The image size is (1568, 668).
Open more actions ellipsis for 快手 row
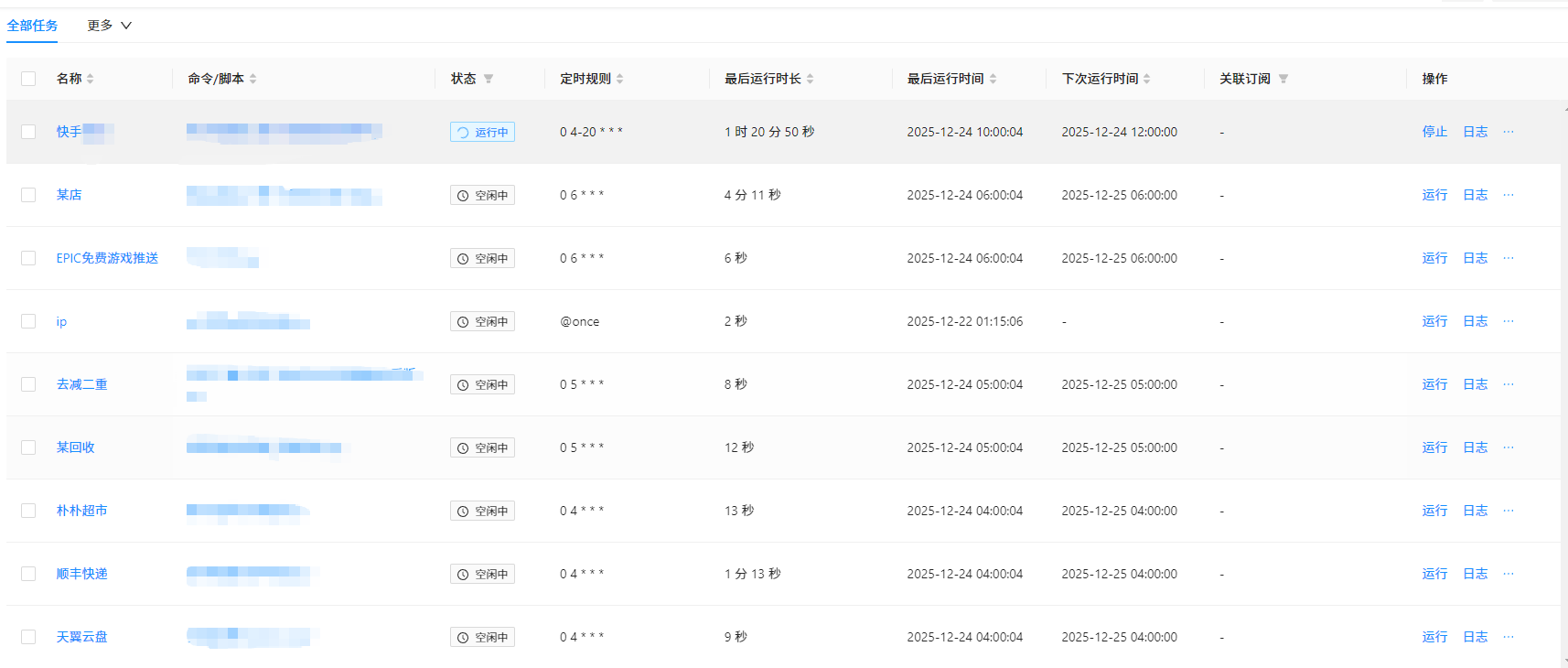tap(1508, 132)
